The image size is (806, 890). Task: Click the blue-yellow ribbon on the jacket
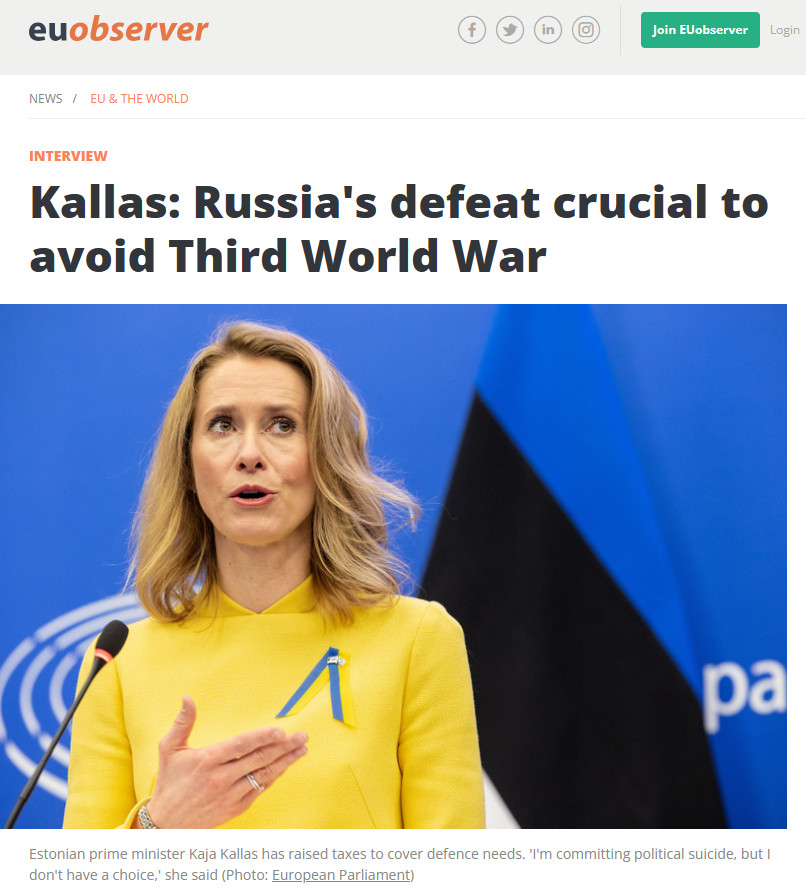(321, 685)
